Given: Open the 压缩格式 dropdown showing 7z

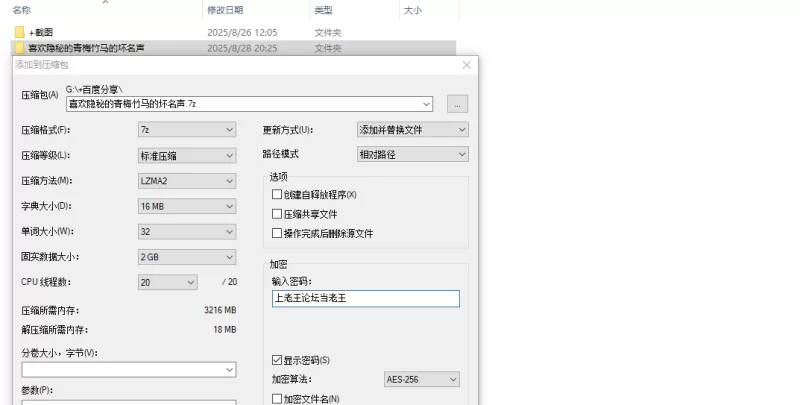Looking at the screenshot, I should (x=187, y=130).
